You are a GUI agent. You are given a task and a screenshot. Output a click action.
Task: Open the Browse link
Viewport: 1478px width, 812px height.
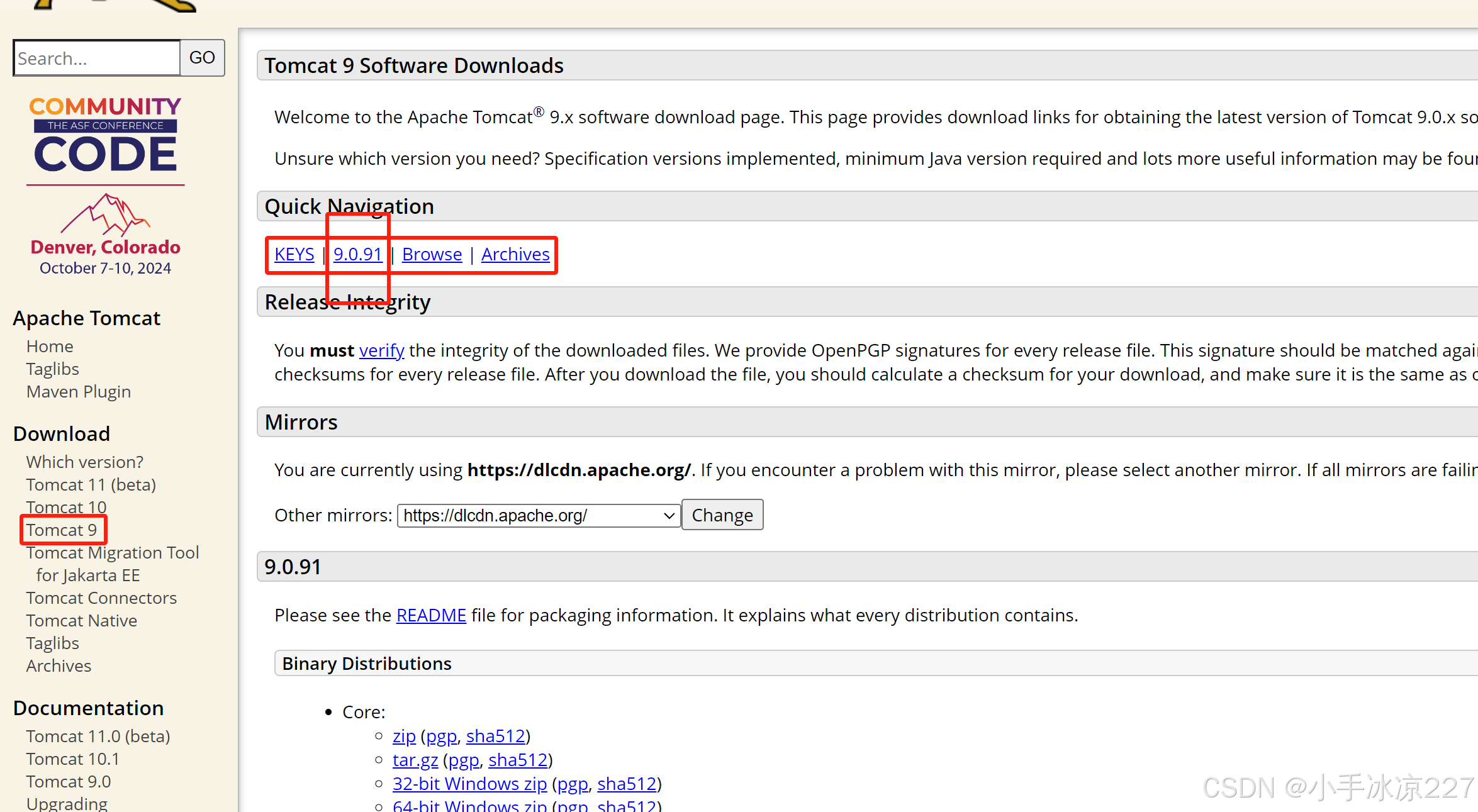[432, 254]
